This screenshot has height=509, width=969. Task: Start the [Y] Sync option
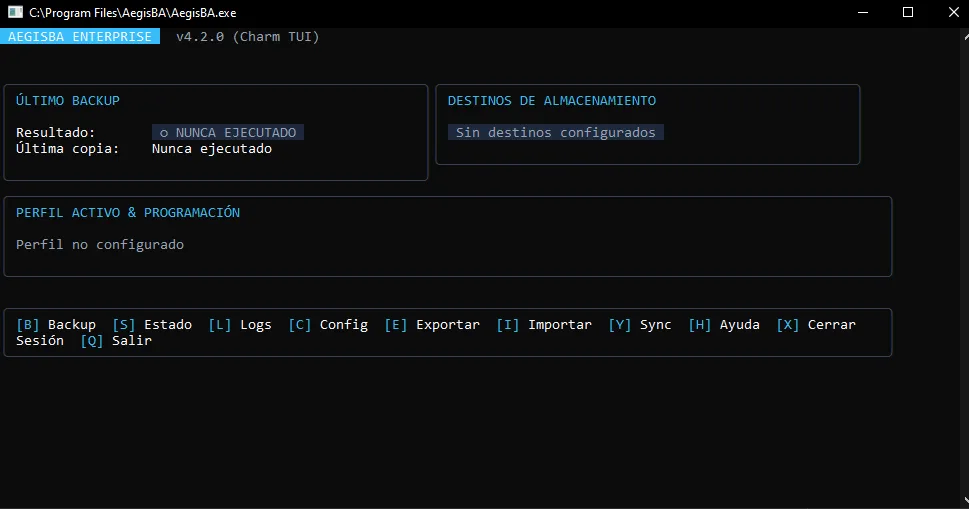click(640, 325)
